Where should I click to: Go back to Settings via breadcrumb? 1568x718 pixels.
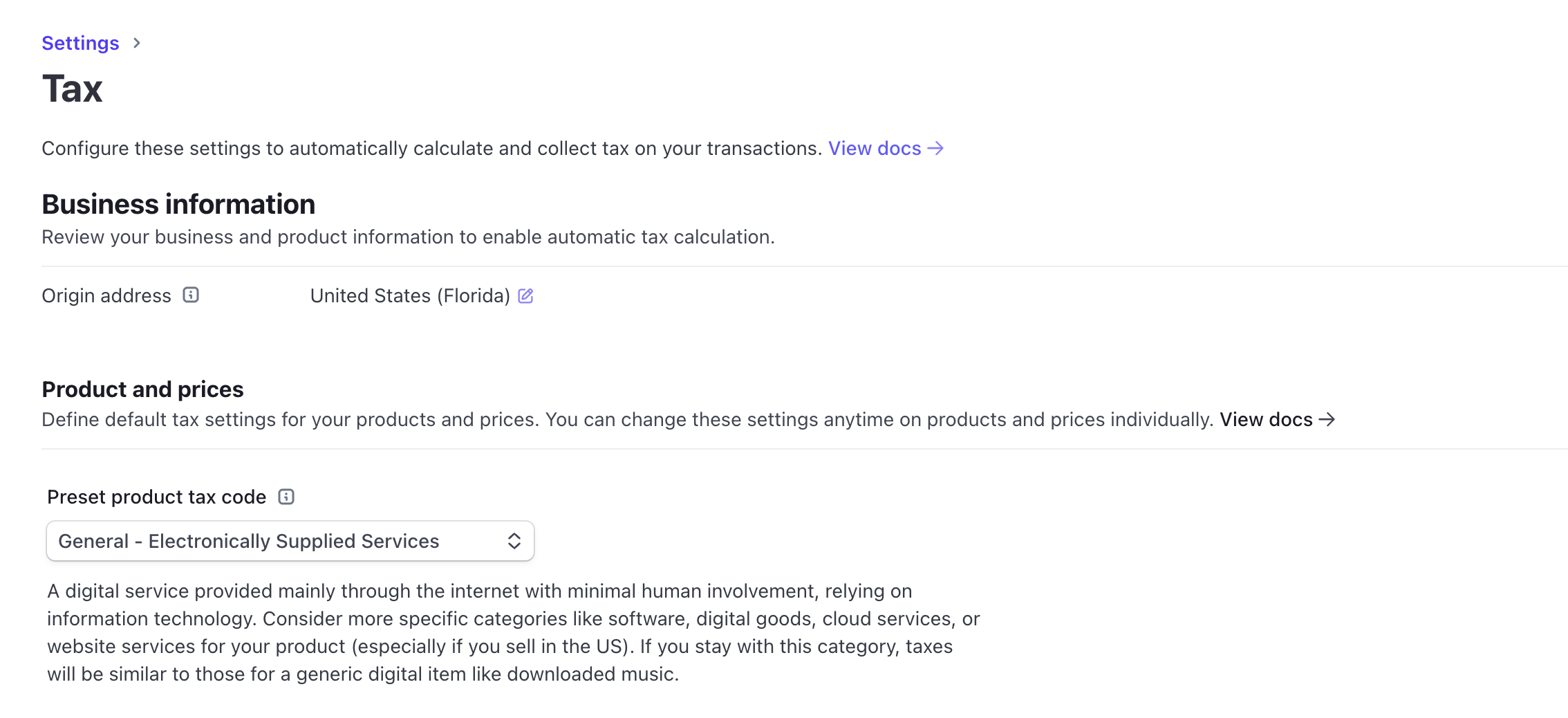(x=80, y=43)
